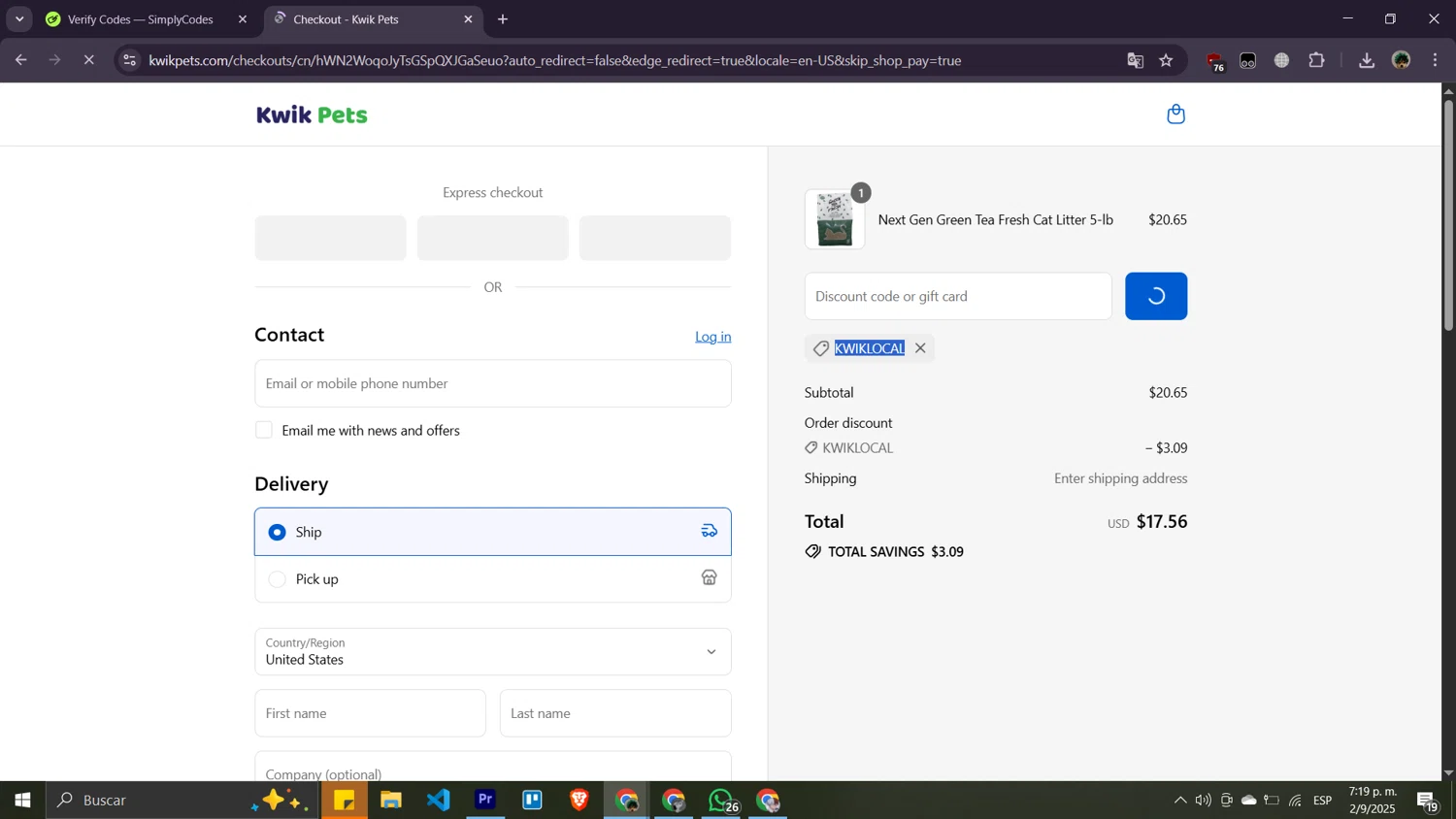1456x819 pixels.
Task: Go back to previous page
Action: (20, 60)
